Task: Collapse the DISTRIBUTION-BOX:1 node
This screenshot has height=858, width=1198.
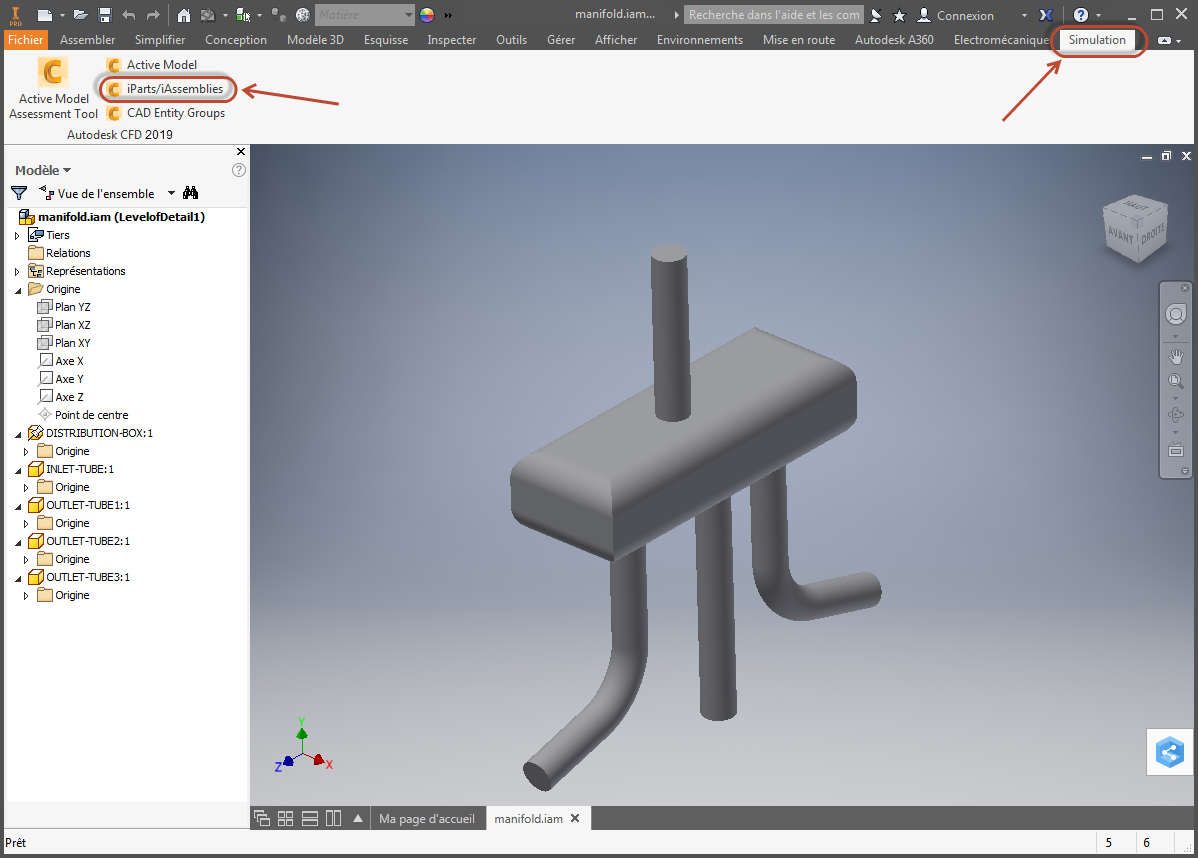Action: [18, 433]
